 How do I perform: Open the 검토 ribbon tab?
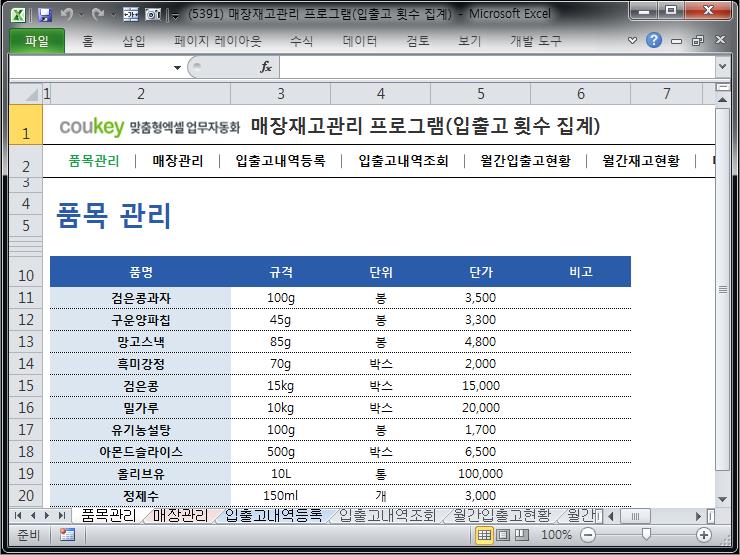click(x=418, y=41)
